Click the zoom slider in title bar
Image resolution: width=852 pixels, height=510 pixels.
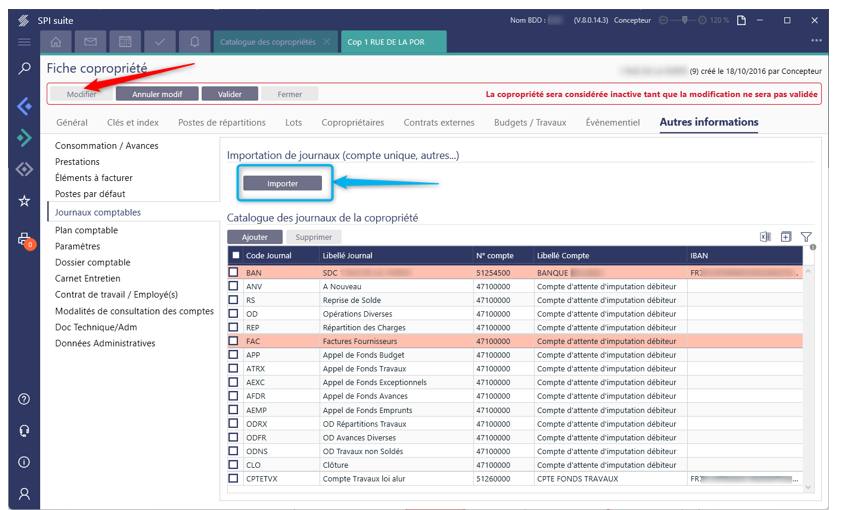pos(684,20)
